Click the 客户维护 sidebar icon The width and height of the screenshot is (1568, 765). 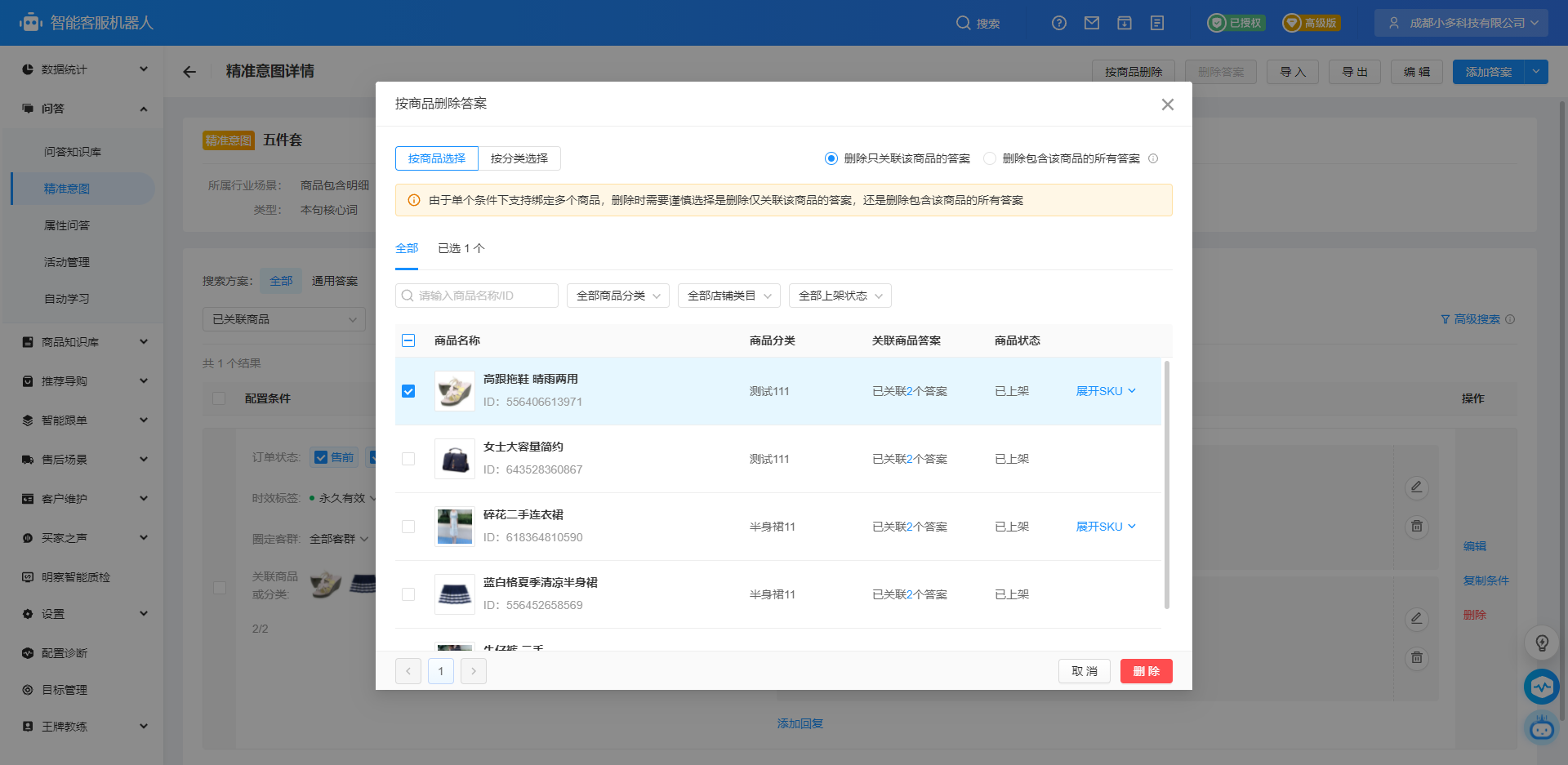28,499
